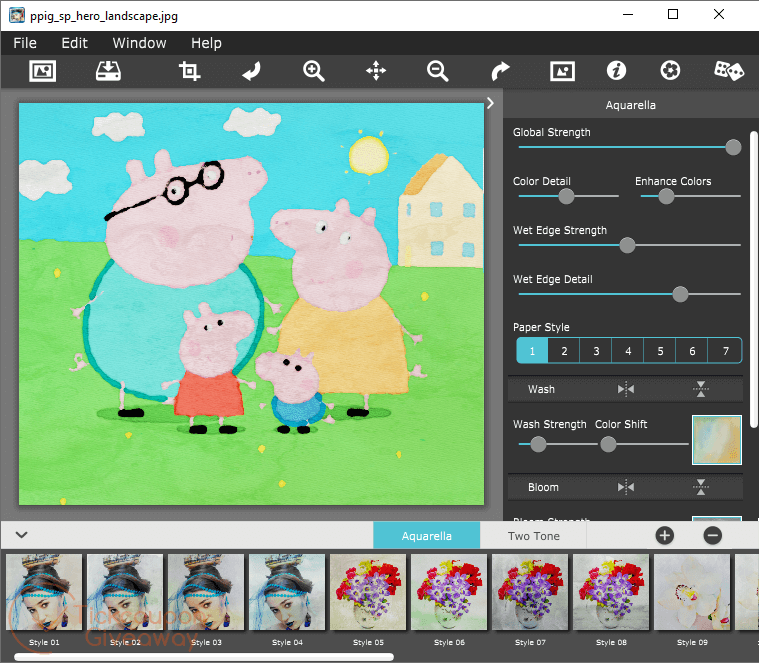
Task: Apply the Style 06 flower preset
Action: 449,592
